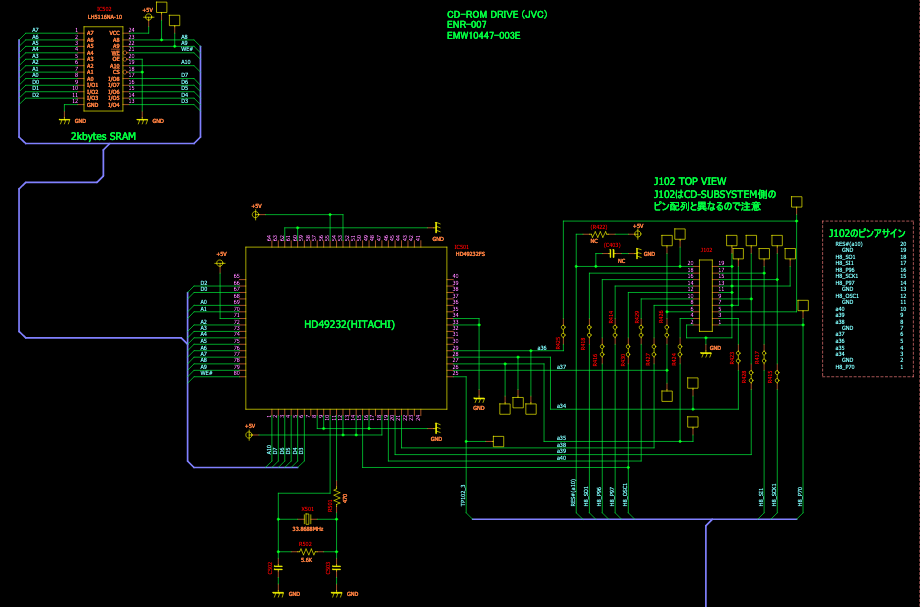The image size is (920, 607).
Task: Click the J102 pin assignment table heading
Action: 866,232
